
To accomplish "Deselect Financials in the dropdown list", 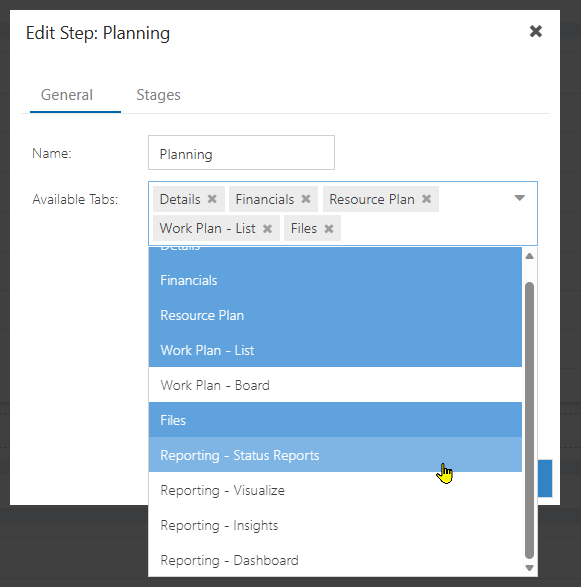I will 335,280.
